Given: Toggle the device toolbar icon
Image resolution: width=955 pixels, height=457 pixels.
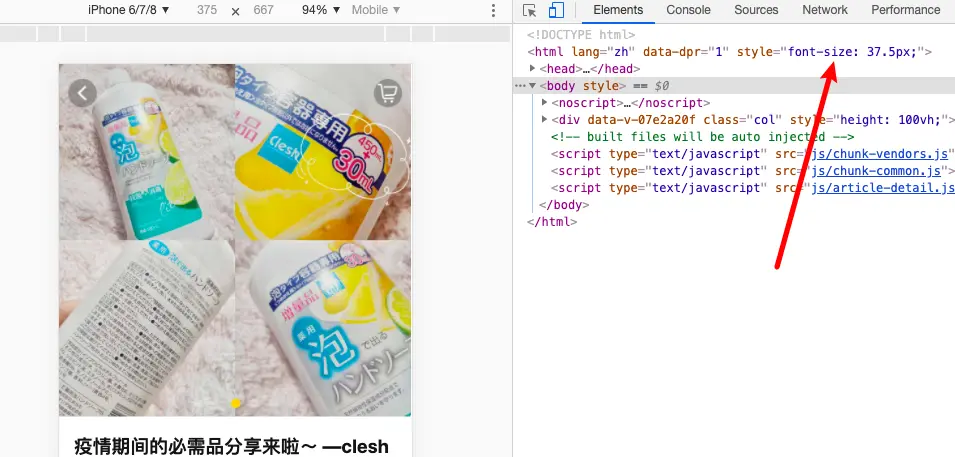Looking at the screenshot, I should [x=556, y=10].
